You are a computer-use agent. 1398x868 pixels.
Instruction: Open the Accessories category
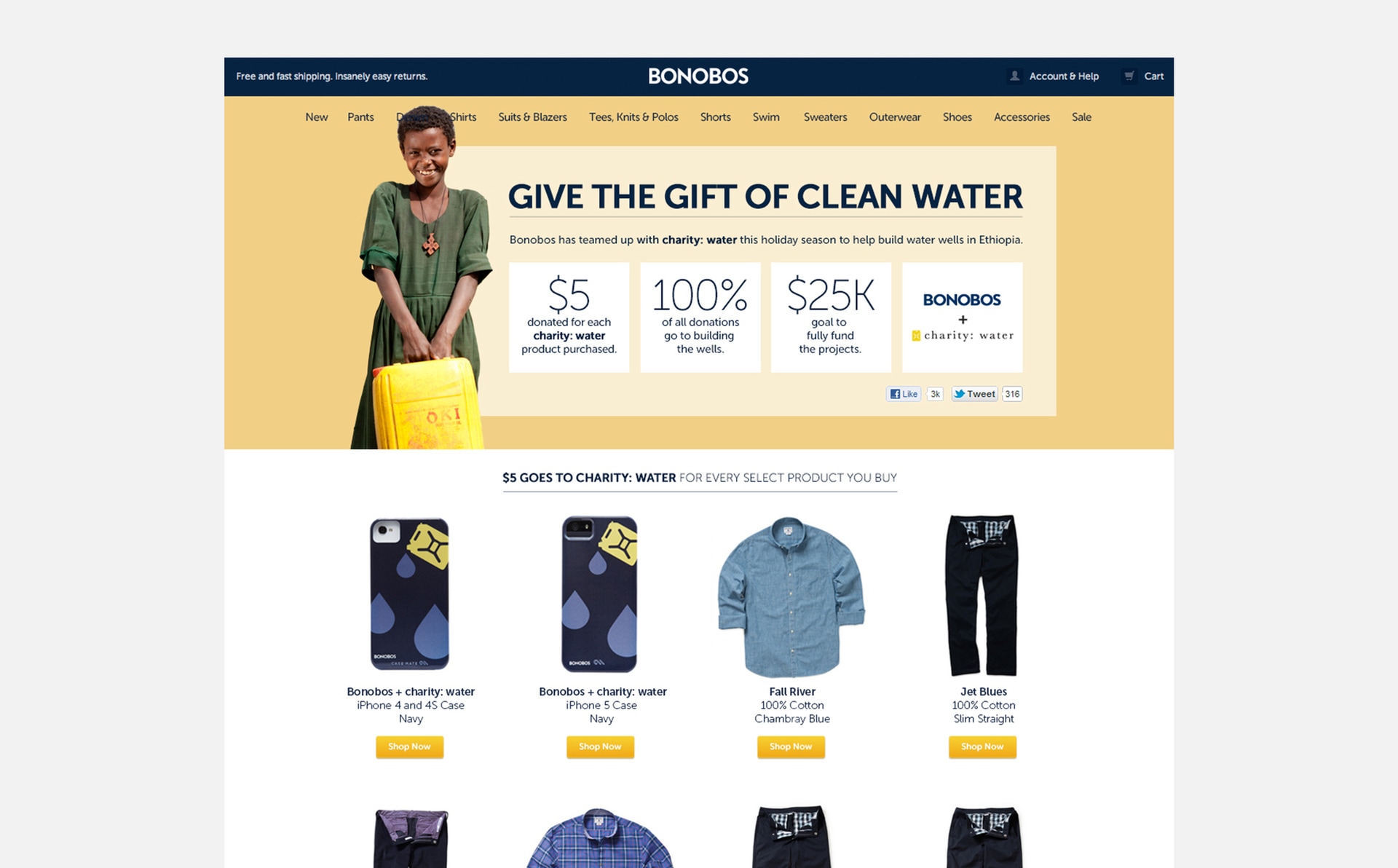pyautogui.click(x=1022, y=117)
